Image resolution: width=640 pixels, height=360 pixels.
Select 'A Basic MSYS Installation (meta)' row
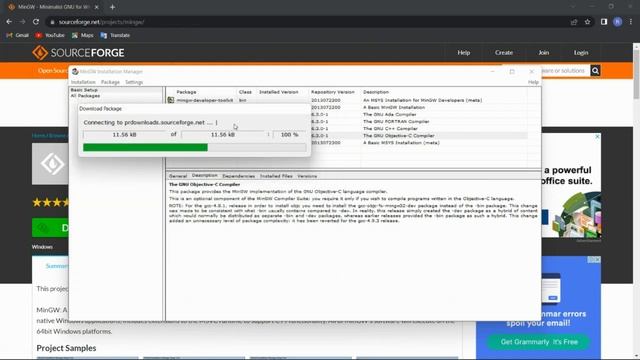[x=418, y=143]
